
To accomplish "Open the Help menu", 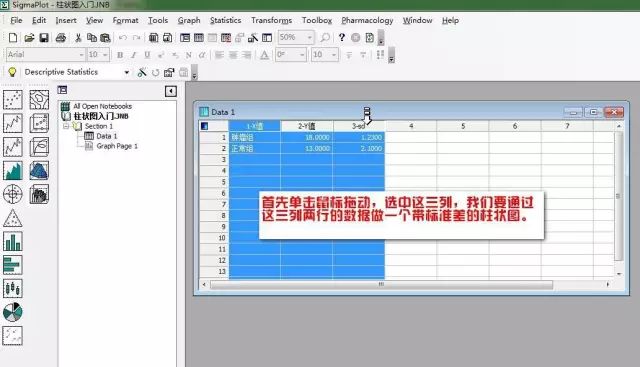I will click(450, 20).
